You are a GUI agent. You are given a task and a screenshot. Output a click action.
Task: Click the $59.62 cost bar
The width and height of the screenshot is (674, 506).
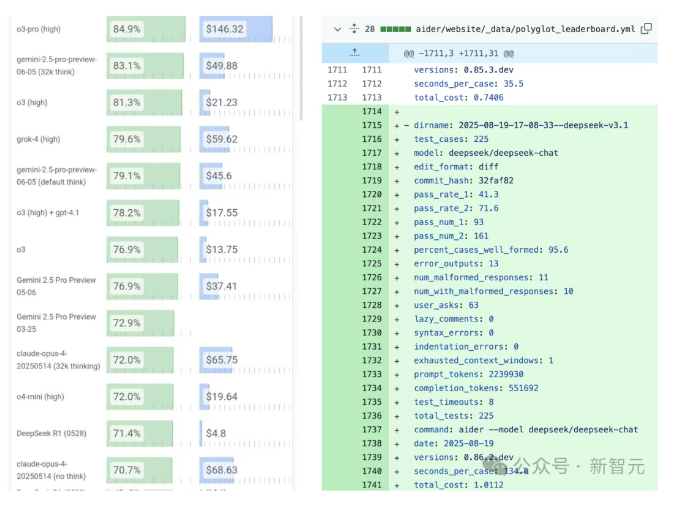click(x=214, y=139)
